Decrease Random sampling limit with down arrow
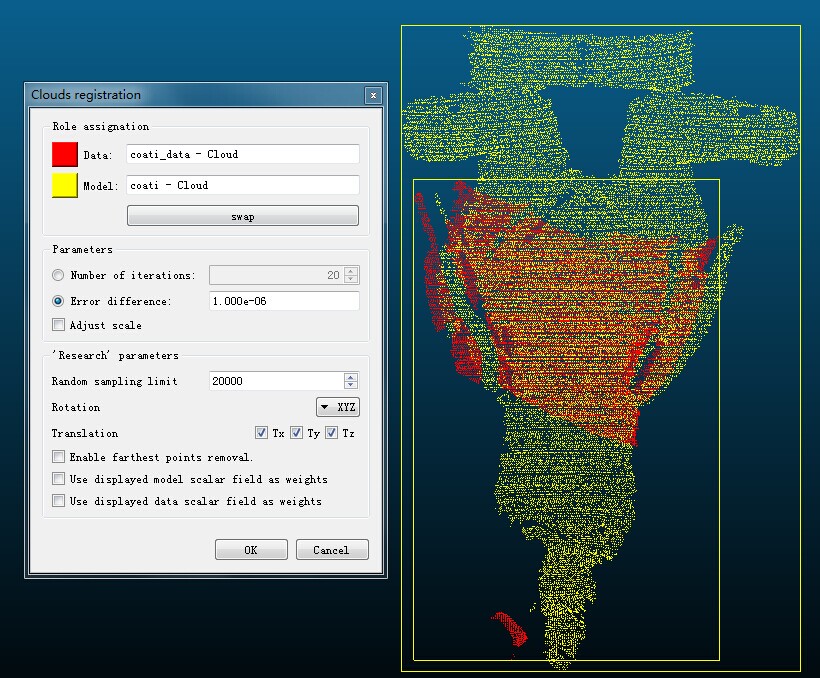Image resolution: width=820 pixels, height=678 pixels. (x=350, y=385)
